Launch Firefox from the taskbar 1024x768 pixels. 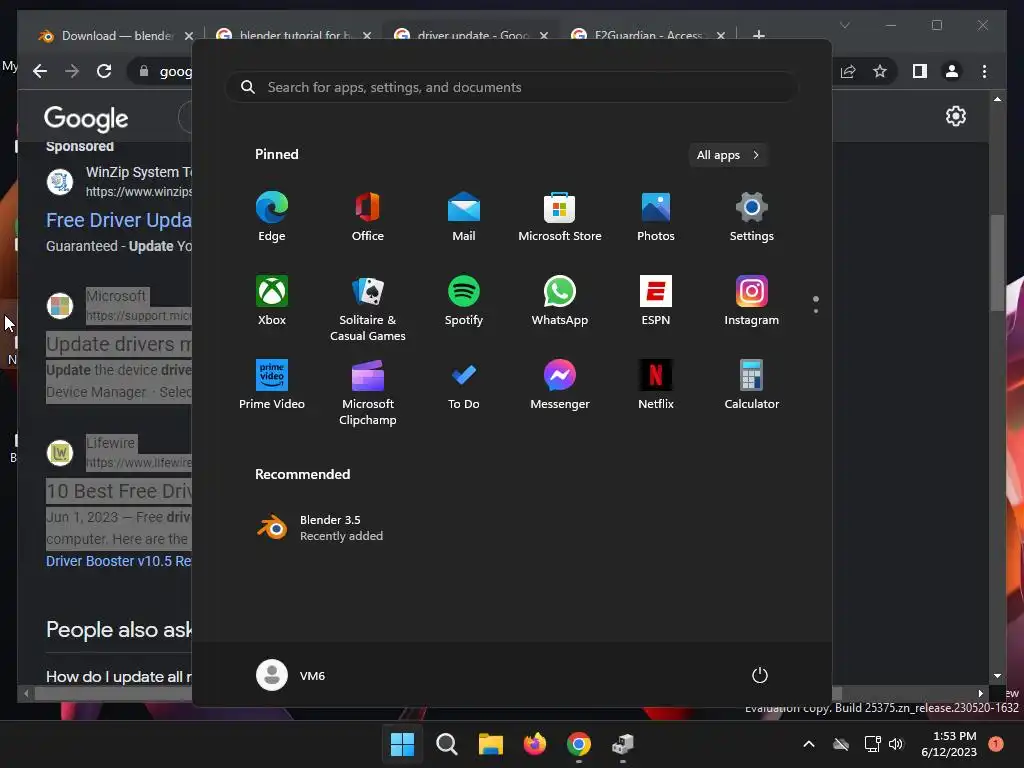pos(535,744)
